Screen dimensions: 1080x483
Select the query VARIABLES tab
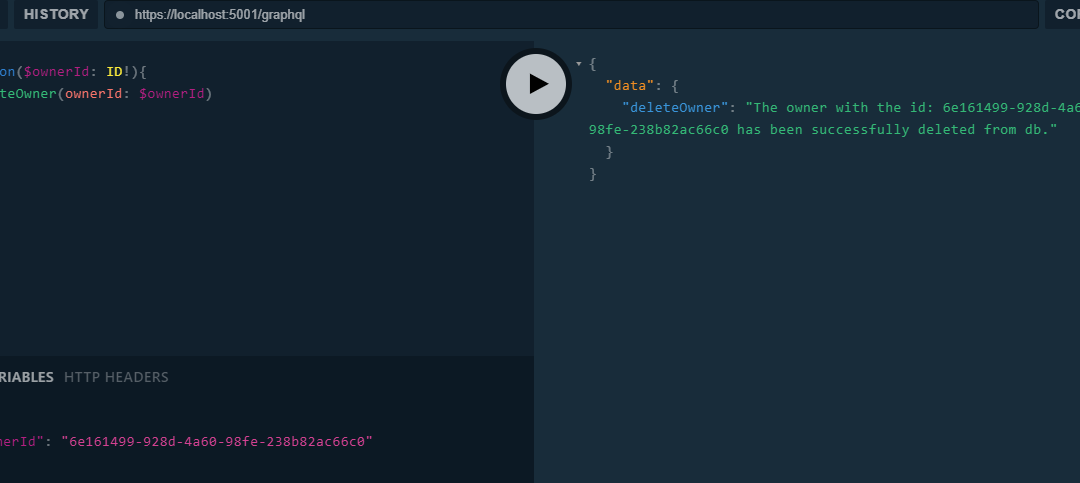tap(26, 377)
